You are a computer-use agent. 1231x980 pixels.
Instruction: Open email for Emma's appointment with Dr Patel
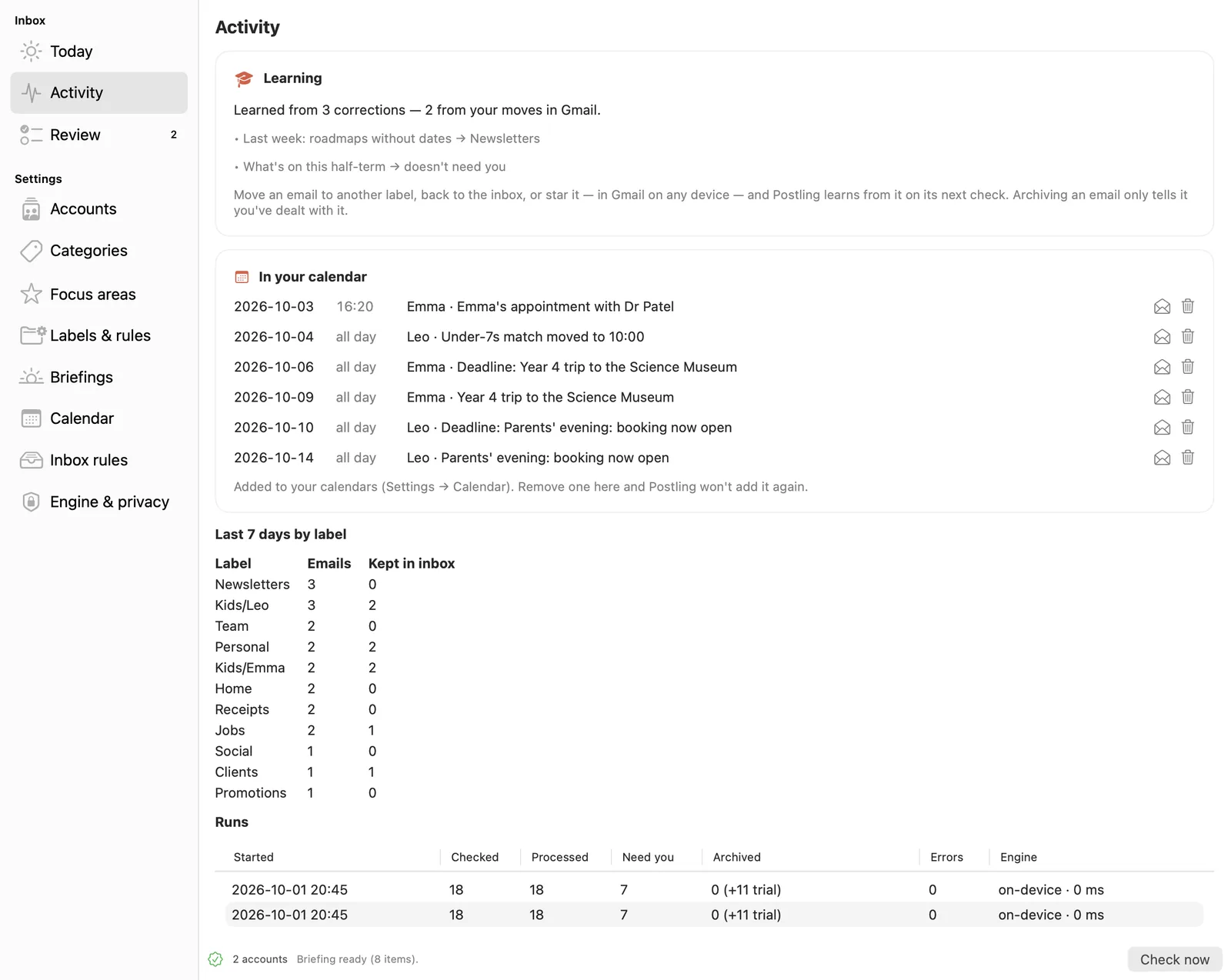pyautogui.click(x=1162, y=306)
